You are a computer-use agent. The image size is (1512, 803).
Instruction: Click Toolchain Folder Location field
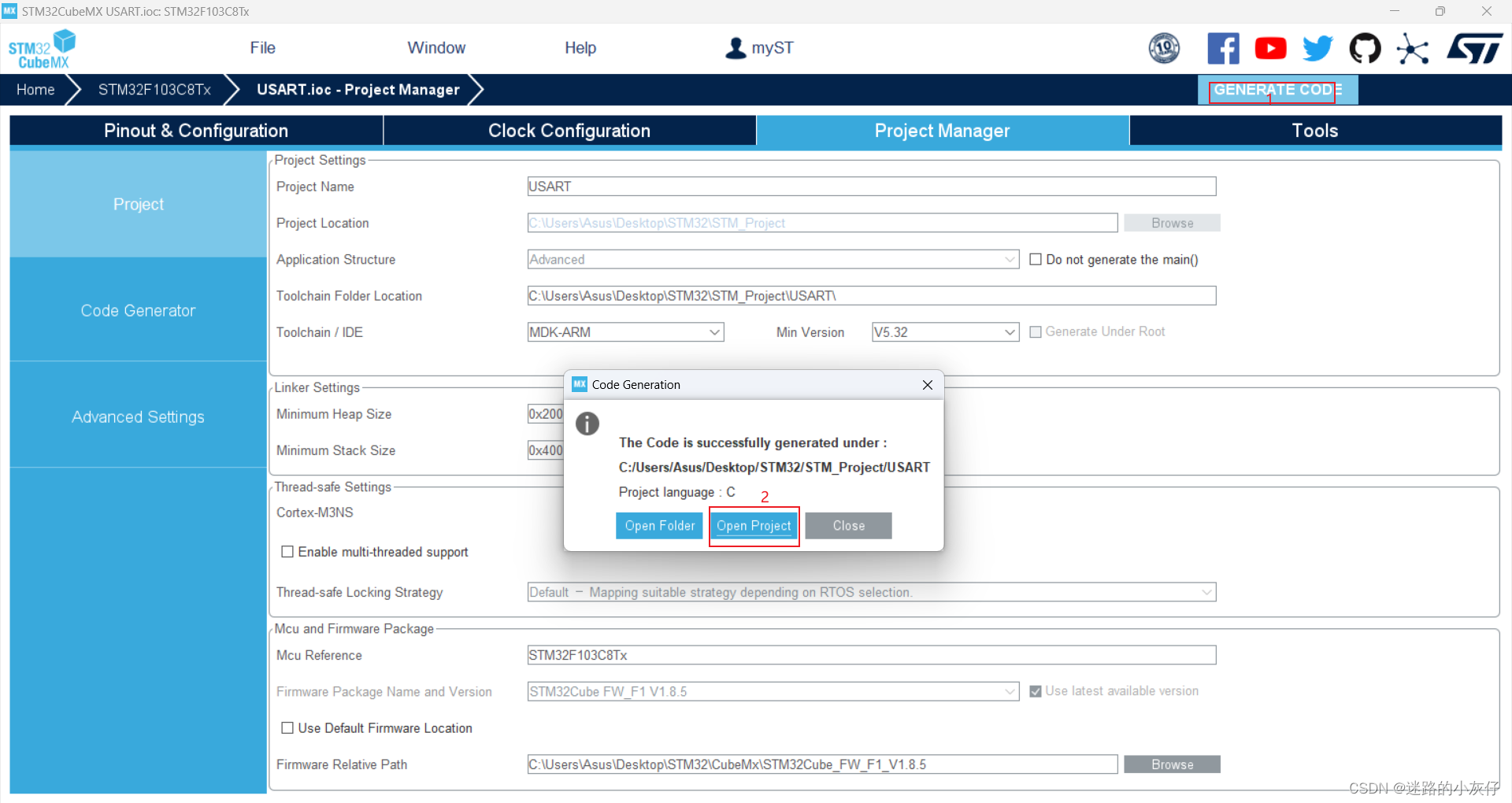[872, 296]
